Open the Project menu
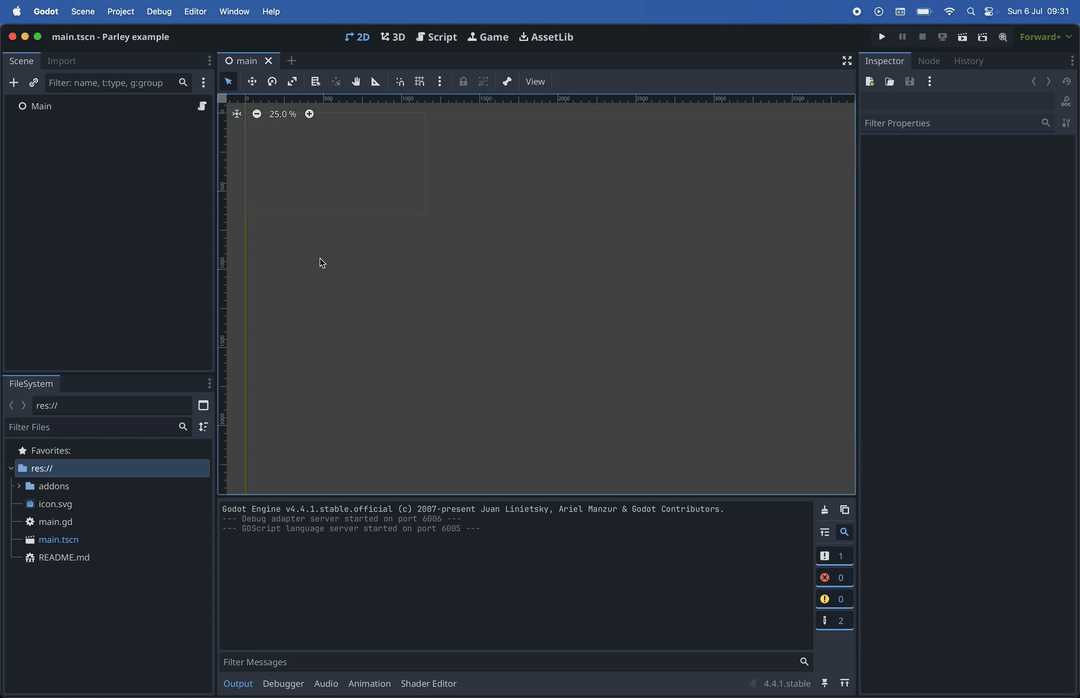Image resolution: width=1080 pixels, height=698 pixels. click(120, 12)
